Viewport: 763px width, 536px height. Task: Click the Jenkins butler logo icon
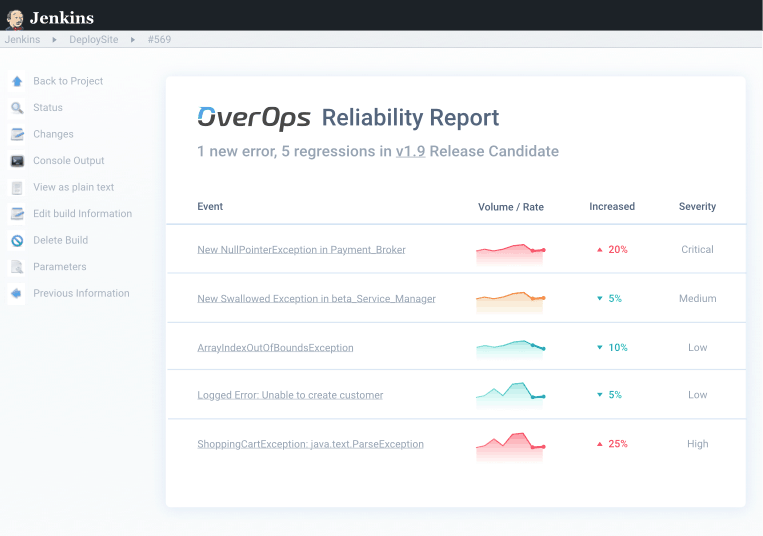pos(15,19)
